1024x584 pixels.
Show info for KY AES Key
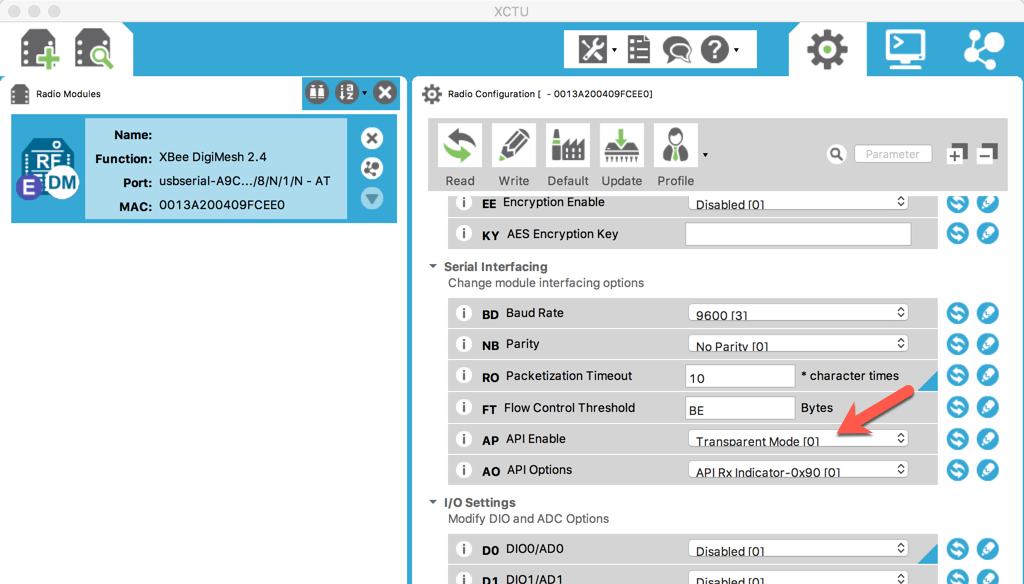click(464, 233)
